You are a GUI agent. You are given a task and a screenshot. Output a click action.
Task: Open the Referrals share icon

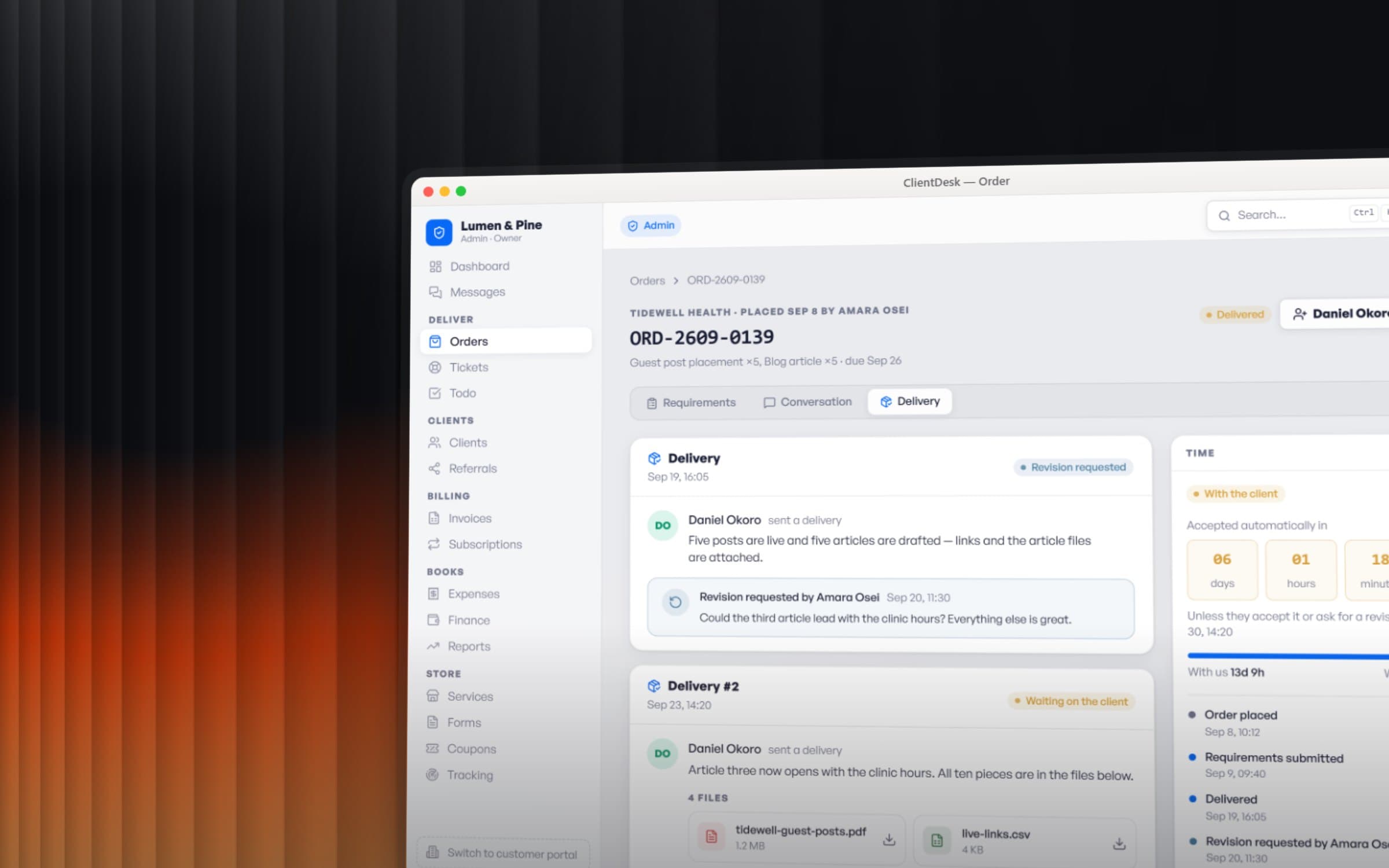tap(434, 468)
